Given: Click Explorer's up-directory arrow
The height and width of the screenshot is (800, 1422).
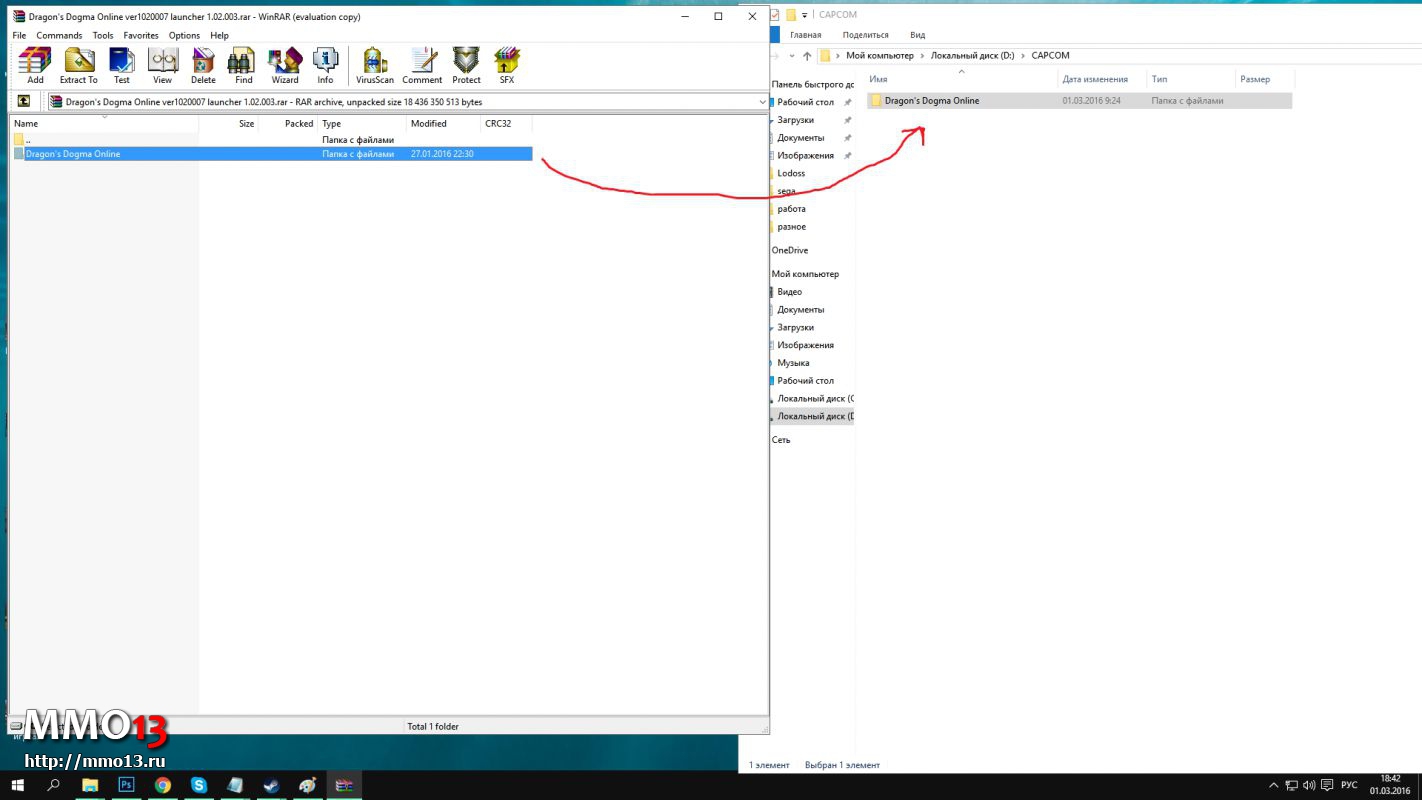Looking at the screenshot, I should pyautogui.click(x=807, y=56).
